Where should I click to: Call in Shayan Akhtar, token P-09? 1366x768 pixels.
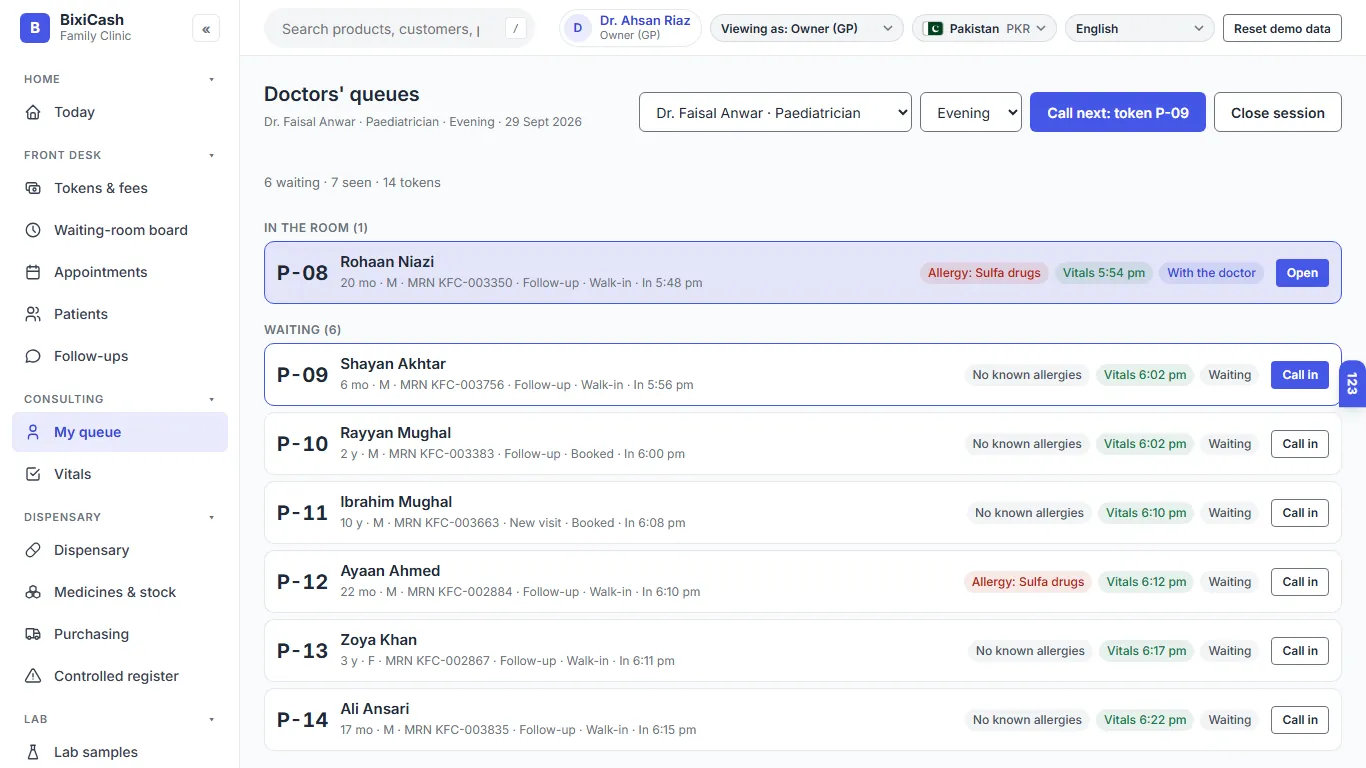(1300, 375)
